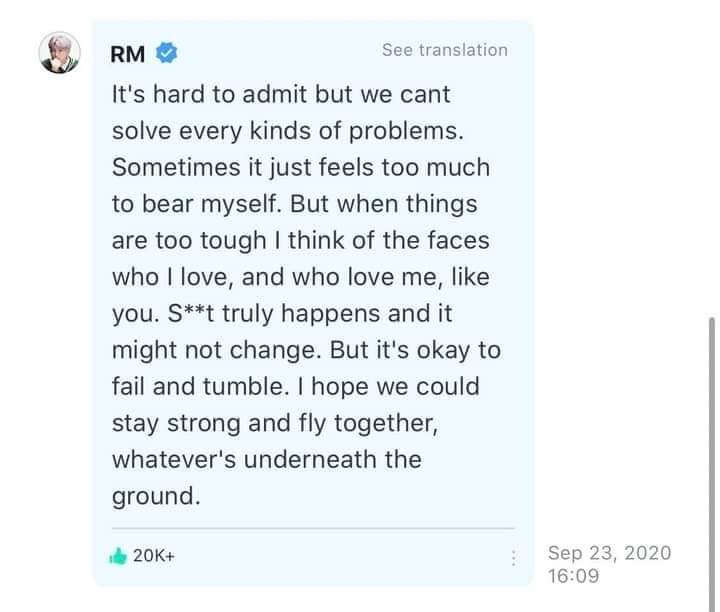Viewport: 720px width, 612px height.
Task: Click the line "might not change. But it's okay to"
Action: tap(306, 350)
